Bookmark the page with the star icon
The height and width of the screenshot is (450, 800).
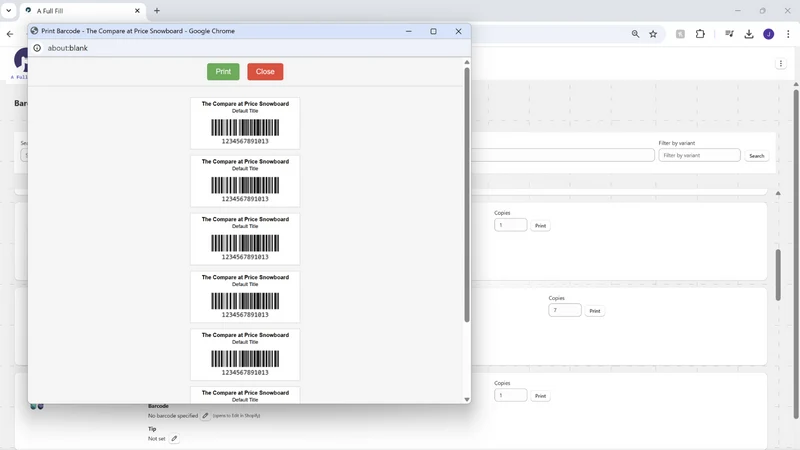(653, 34)
